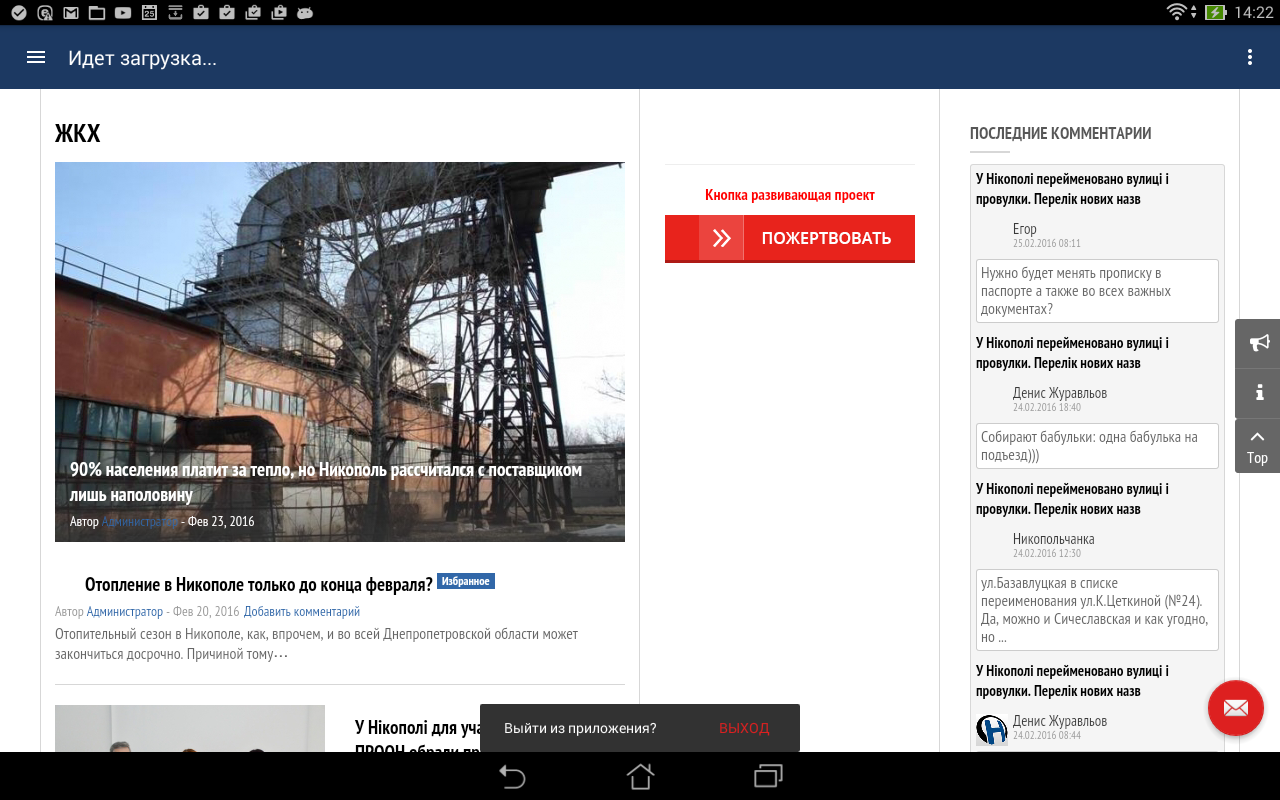Tap the comment timestamp 25.02.2016 08:11
The image size is (1280, 800).
point(1047,243)
